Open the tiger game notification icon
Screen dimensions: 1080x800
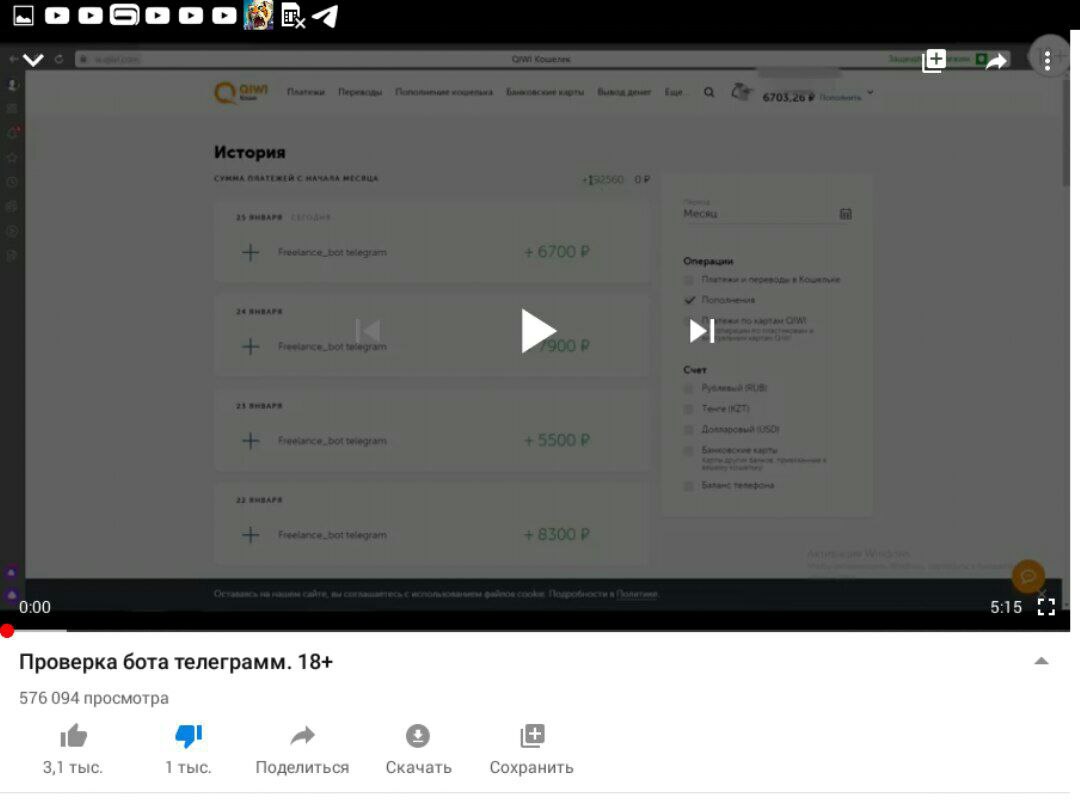[258, 15]
